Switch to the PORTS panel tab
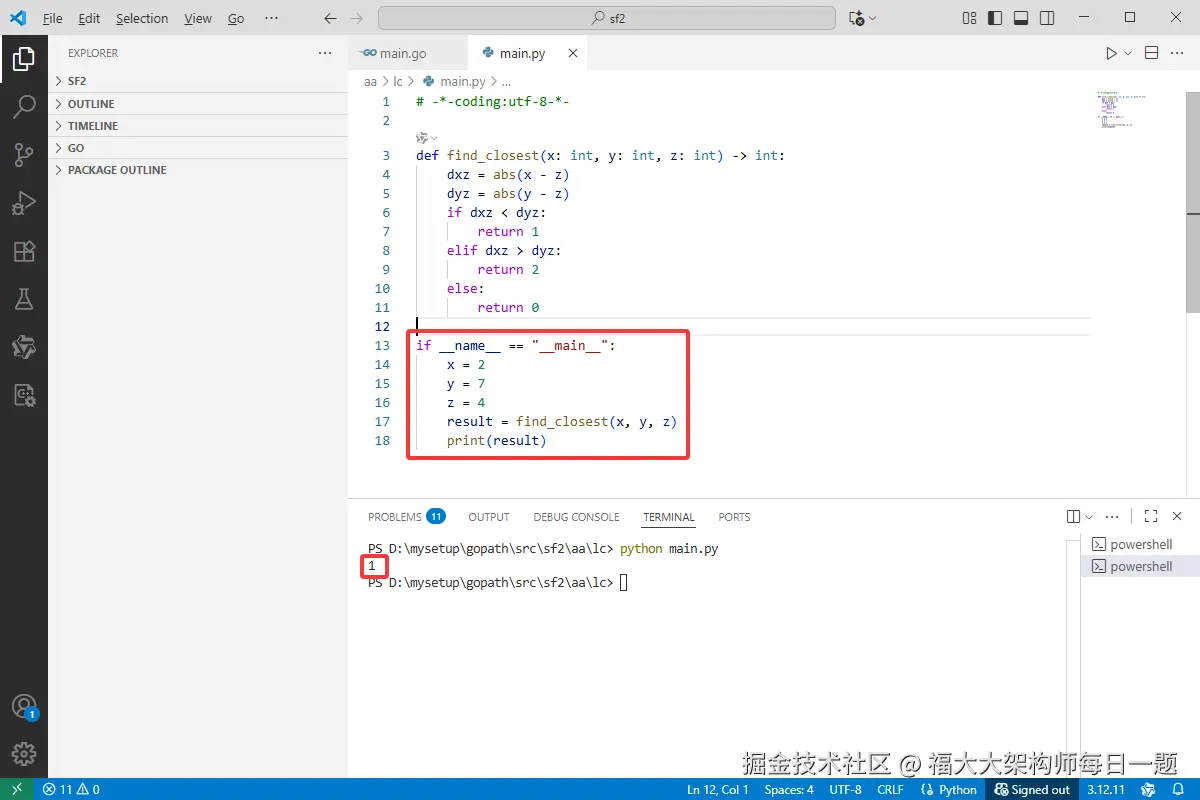Screen dimensions: 1200x800 coord(734,517)
